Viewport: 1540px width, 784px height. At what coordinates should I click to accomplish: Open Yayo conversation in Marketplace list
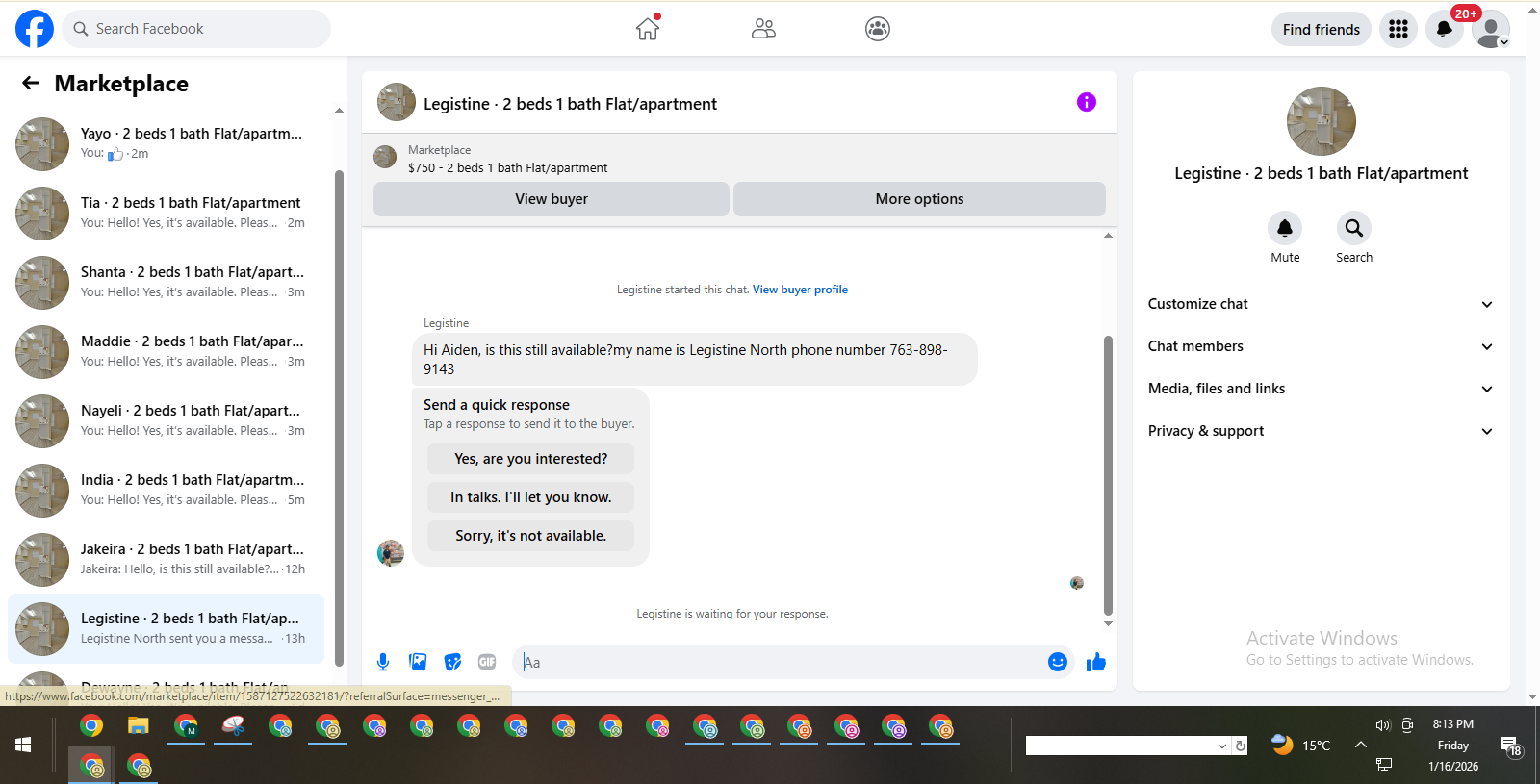pyautogui.click(x=166, y=144)
